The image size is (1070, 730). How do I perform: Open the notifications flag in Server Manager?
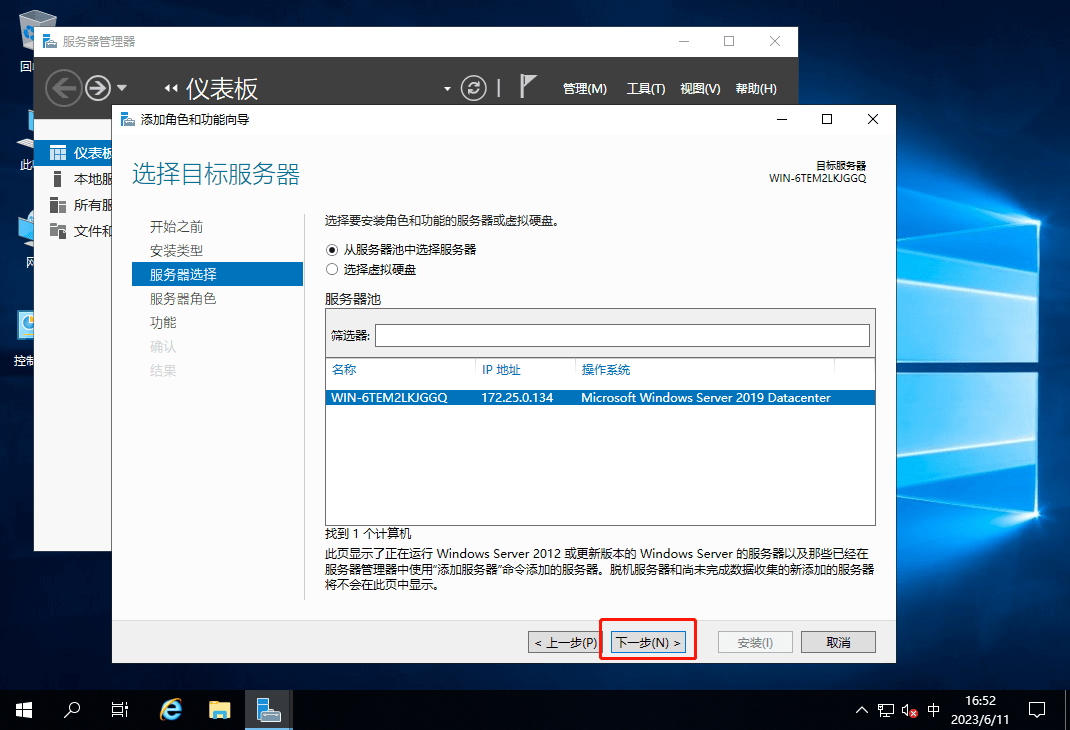pyautogui.click(x=527, y=87)
